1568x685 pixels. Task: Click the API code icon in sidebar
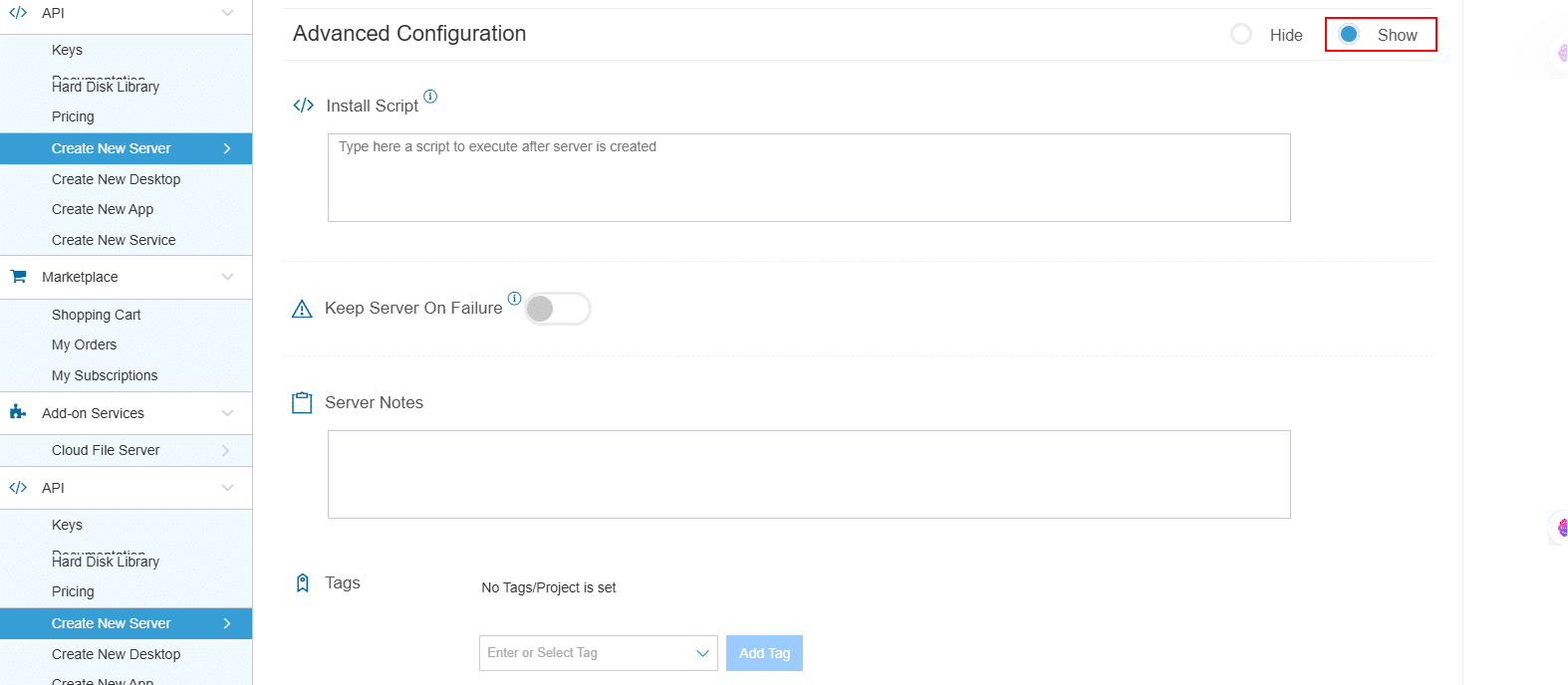pos(17,13)
